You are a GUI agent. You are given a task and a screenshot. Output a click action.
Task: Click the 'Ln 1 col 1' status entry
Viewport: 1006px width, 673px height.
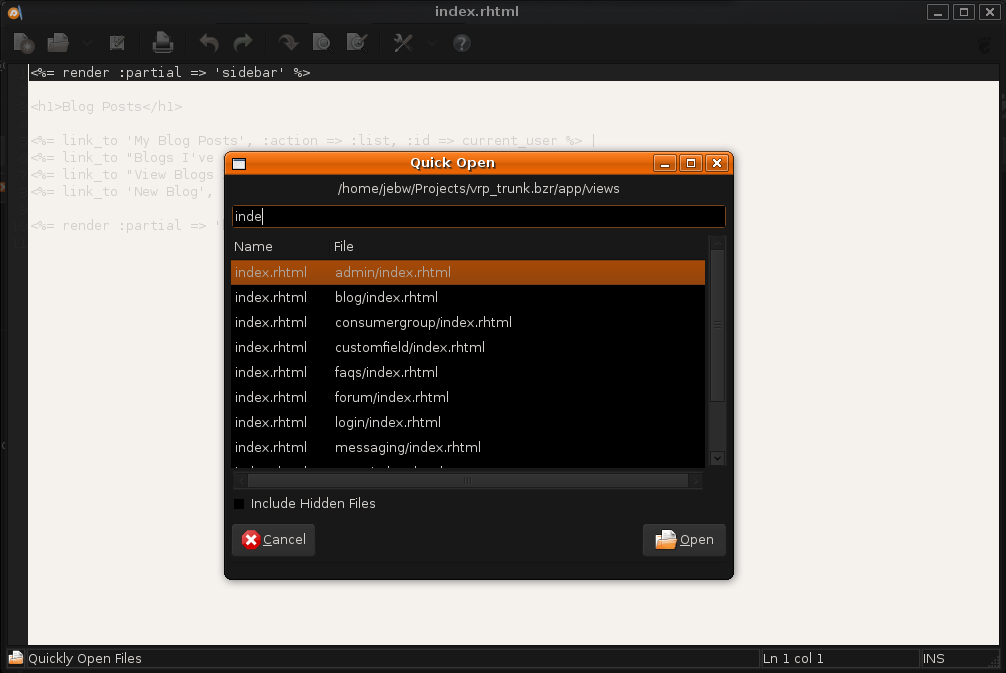point(792,658)
